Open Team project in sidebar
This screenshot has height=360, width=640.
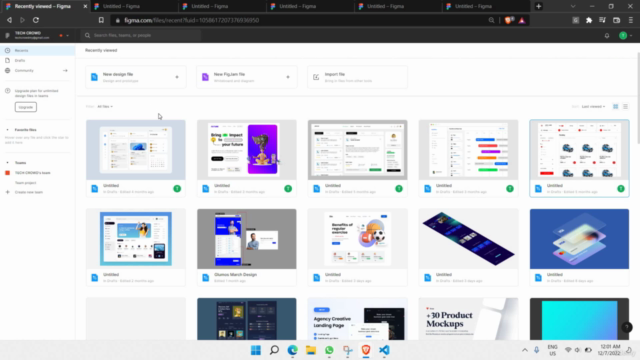(x=25, y=183)
